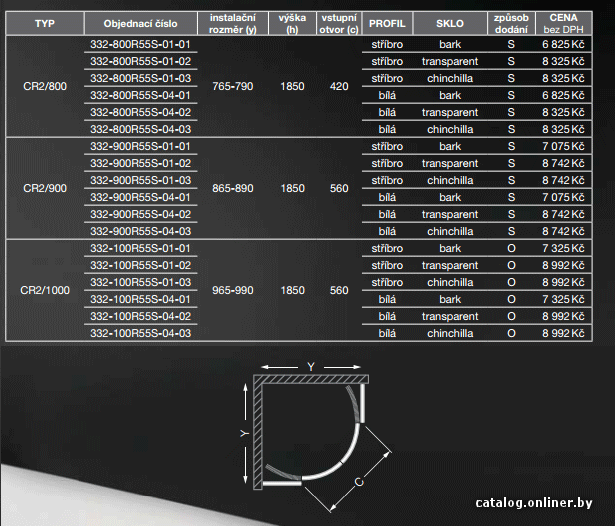
Task: Click the 560 entry opening for CR2/1000
Action: 339,290
